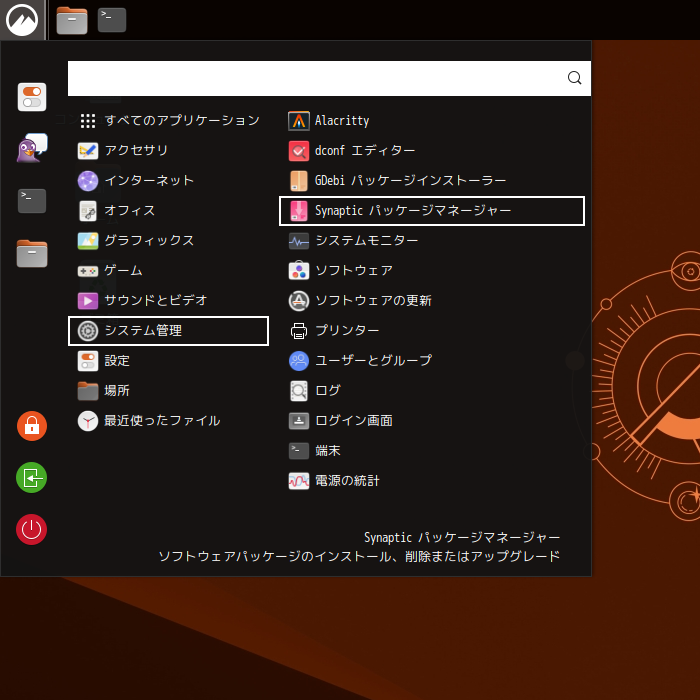Click the panel menu launcher button
Screen dimensions: 700x700
tap(22, 20)
